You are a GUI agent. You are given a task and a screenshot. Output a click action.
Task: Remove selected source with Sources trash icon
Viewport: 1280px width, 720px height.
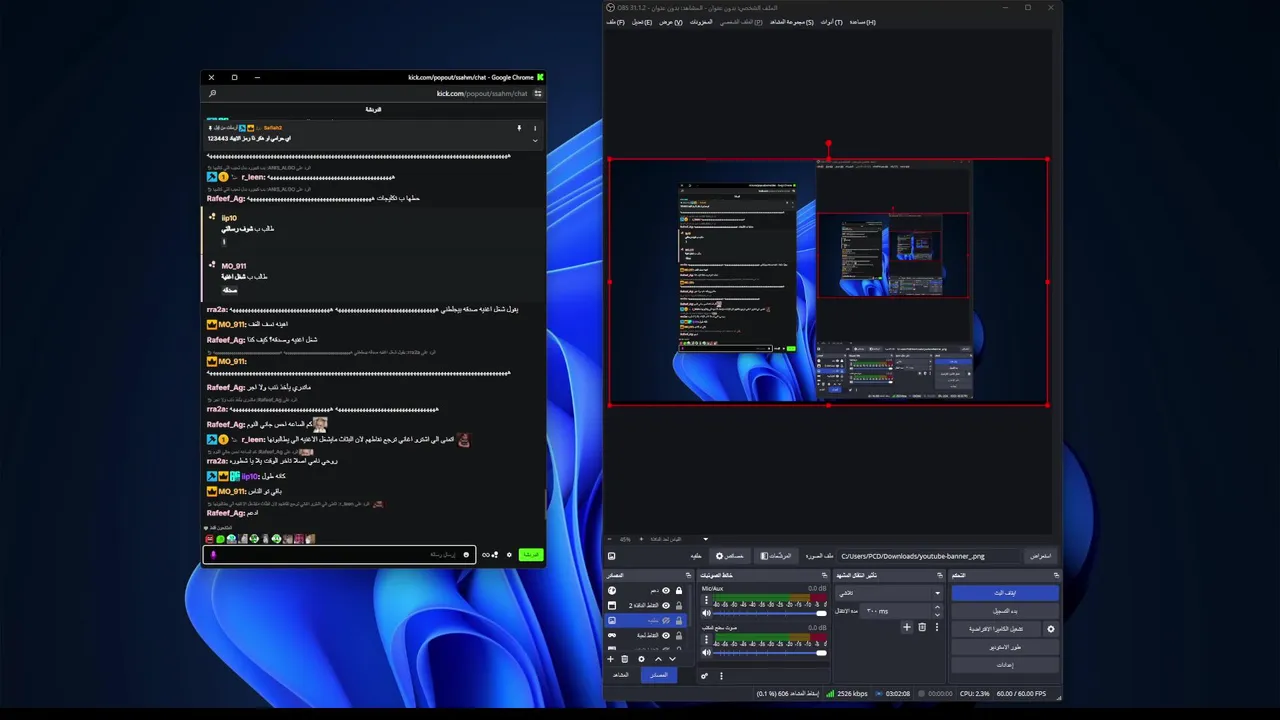pos(625,659)
